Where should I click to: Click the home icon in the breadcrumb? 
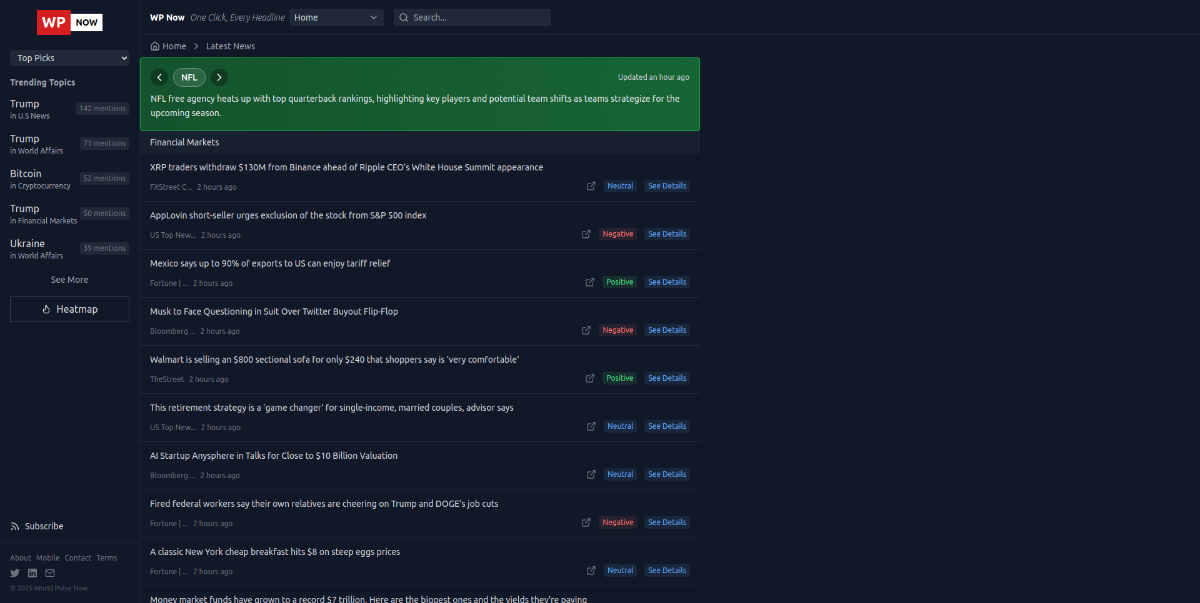tap(155, 46)
